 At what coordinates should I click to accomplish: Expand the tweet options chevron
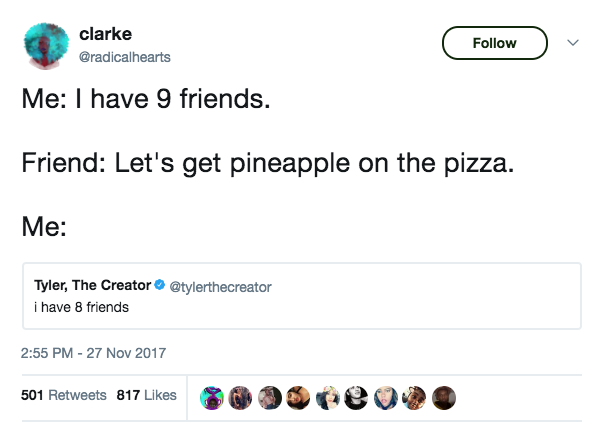(x=572, y=43)
